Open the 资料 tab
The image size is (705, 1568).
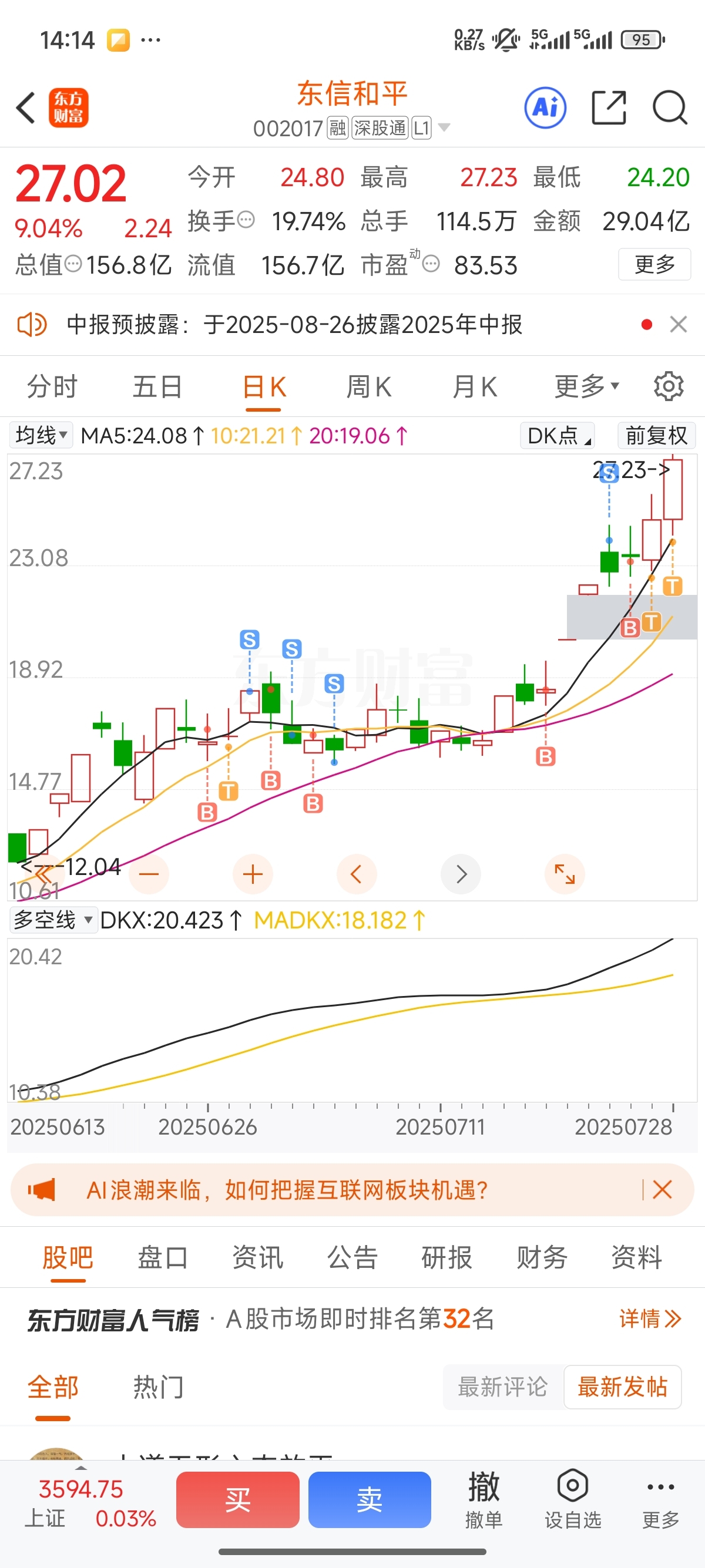point(637,1257)
